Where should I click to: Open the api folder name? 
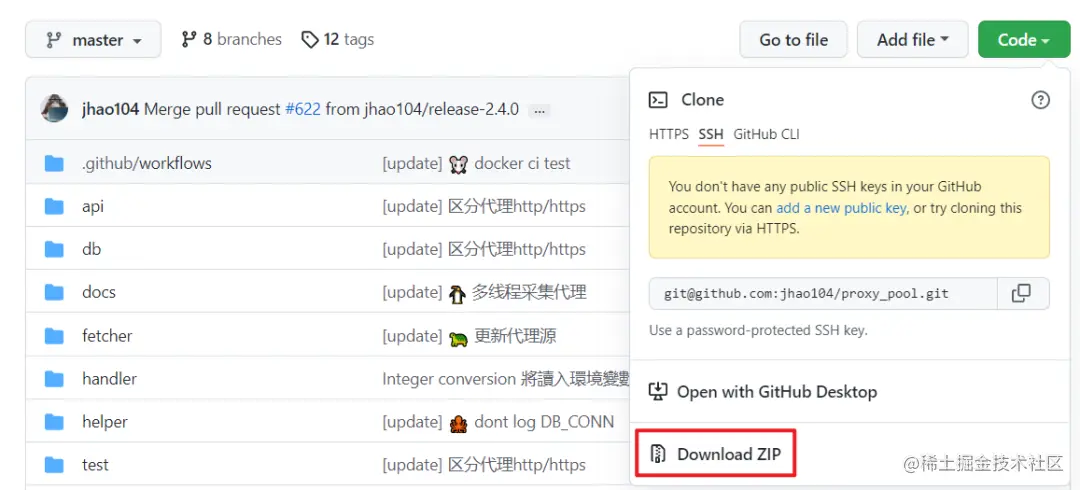click(93, 206)
